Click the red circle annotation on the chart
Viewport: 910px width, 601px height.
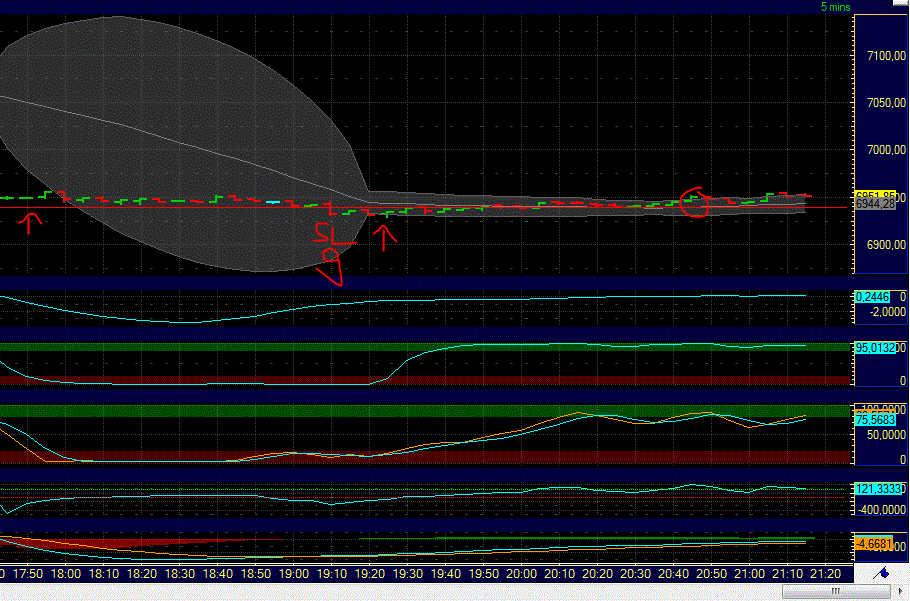[x=696, y=203]
